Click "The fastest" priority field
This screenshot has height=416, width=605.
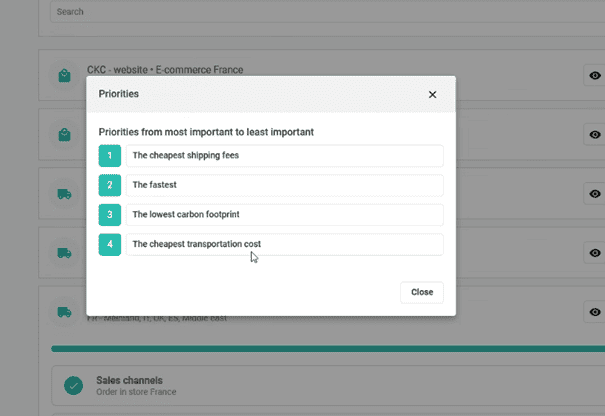[285, 185]
